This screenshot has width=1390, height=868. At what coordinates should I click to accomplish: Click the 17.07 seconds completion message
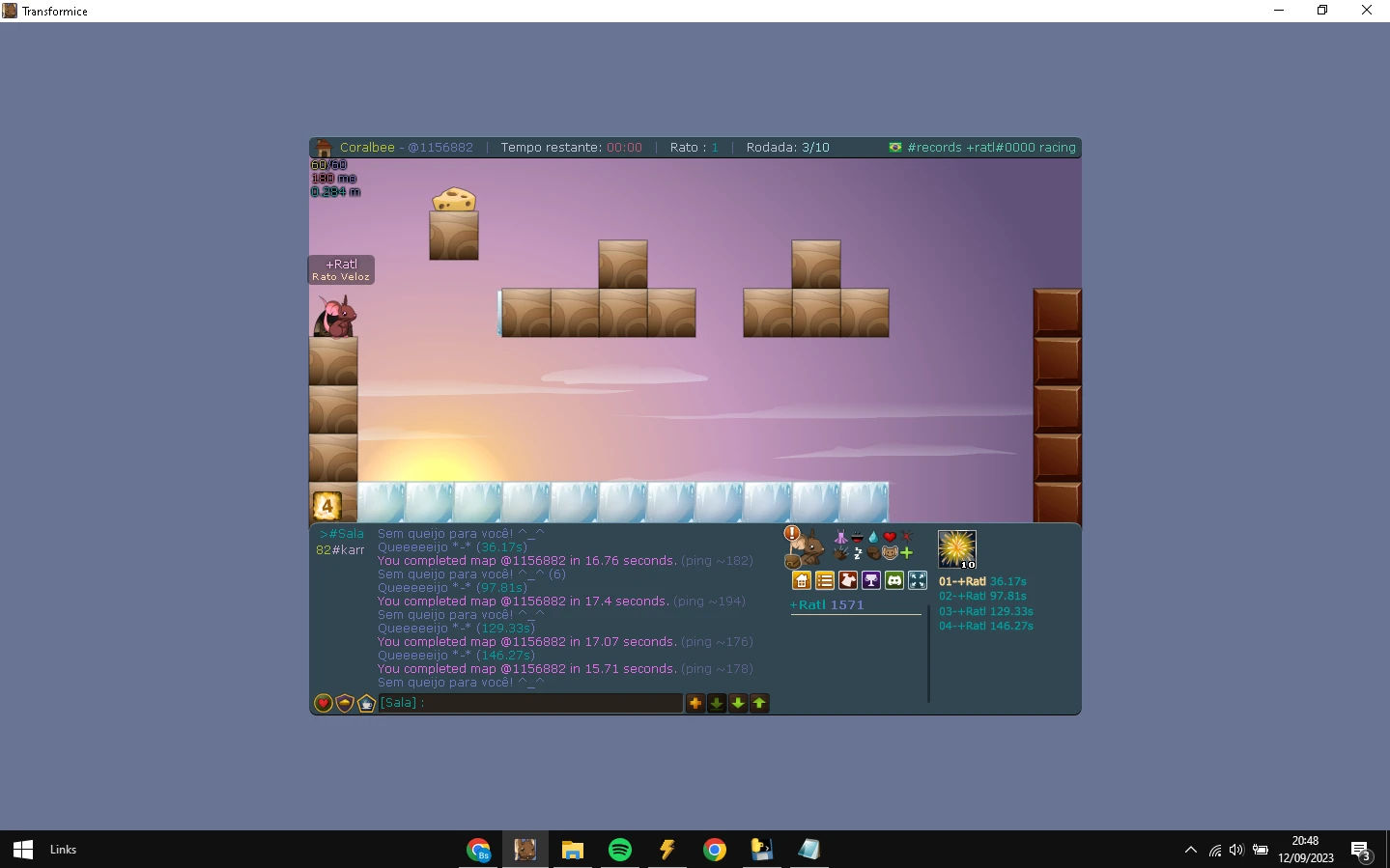(x=565, y=642)
